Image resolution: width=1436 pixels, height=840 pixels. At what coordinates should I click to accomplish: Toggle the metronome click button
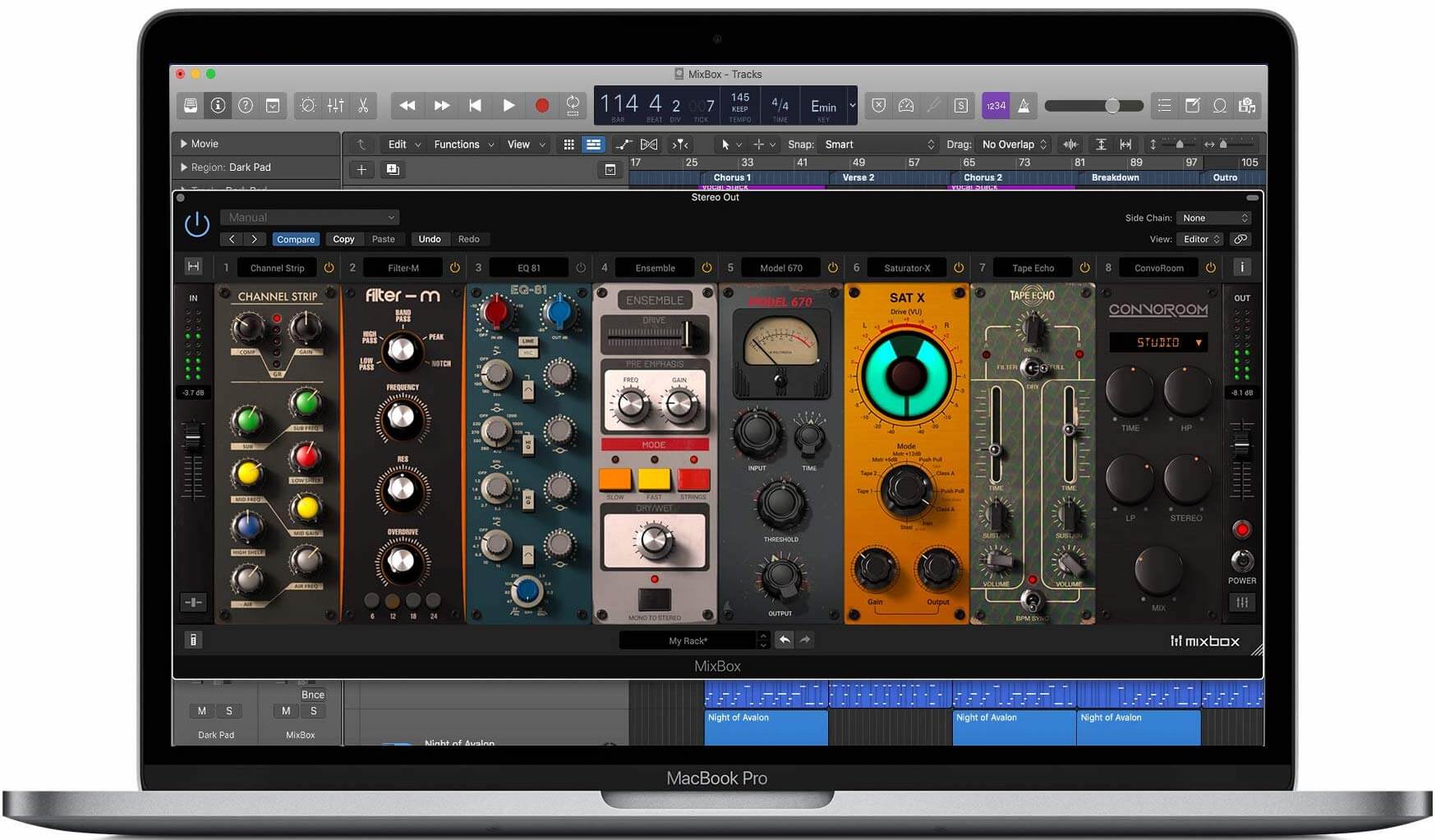[x=1024, y=105]
